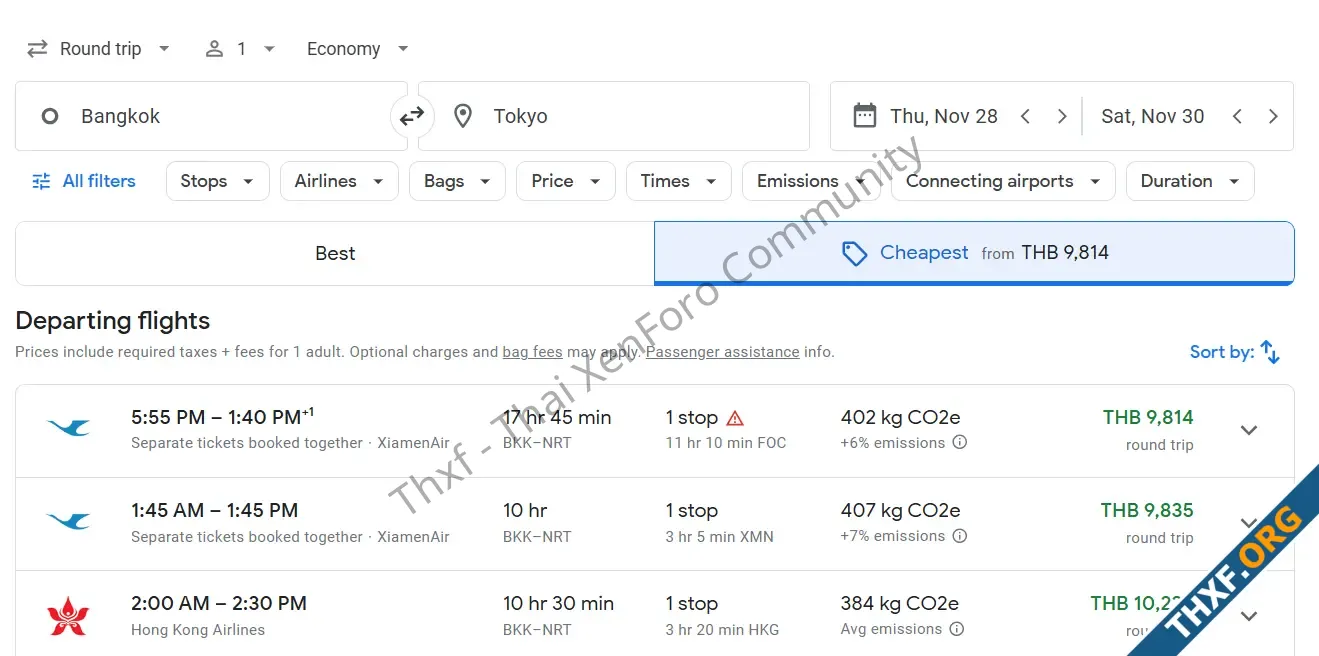Click the 3 hr 5 min XMN layover

click(720, 536)
